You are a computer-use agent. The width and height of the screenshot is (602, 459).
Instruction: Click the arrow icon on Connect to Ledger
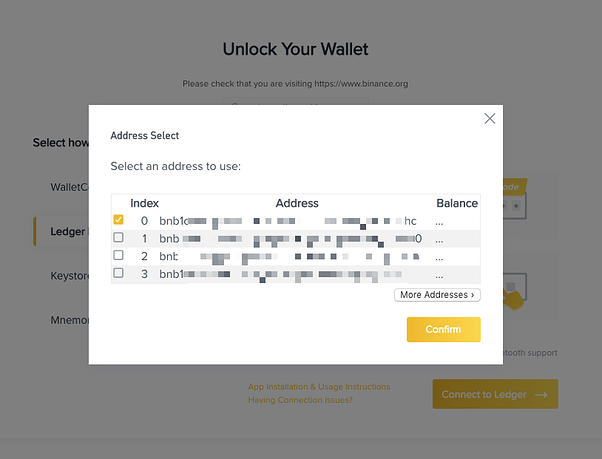point(541,394)
